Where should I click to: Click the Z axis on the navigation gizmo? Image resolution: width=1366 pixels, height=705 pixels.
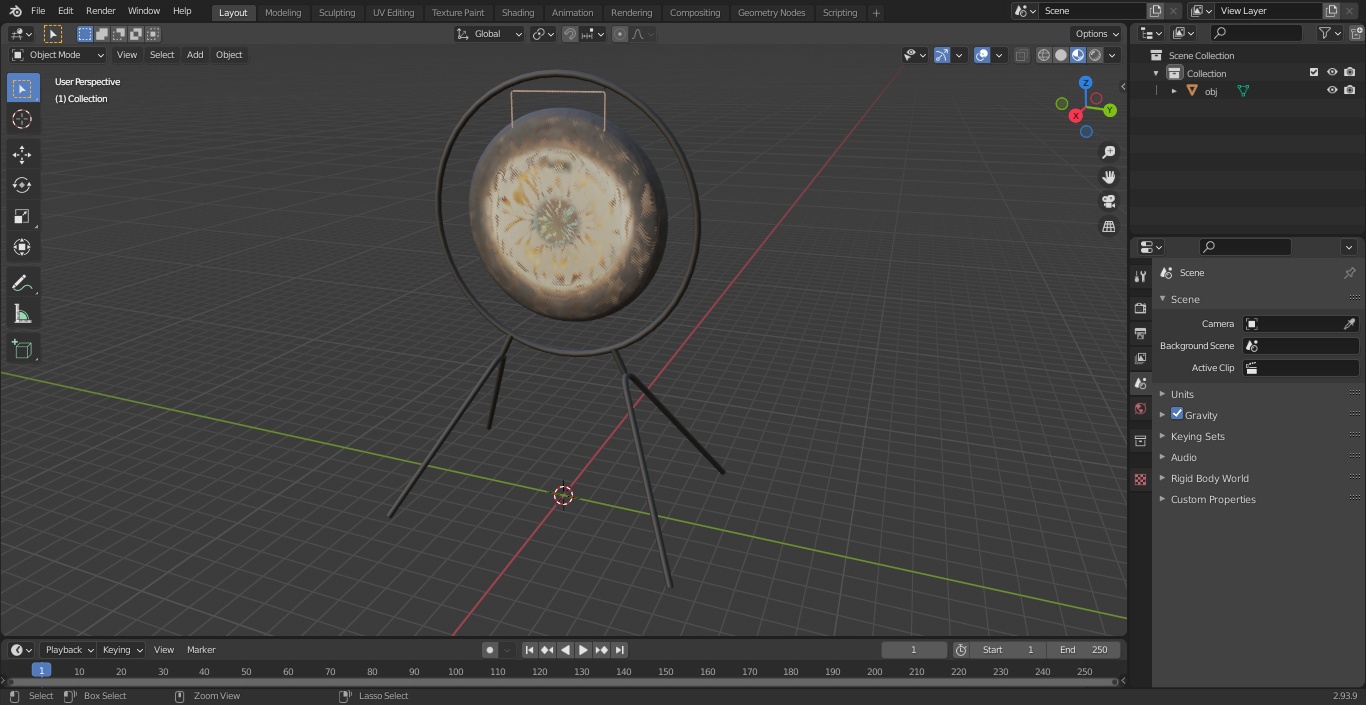[1085, 83]
